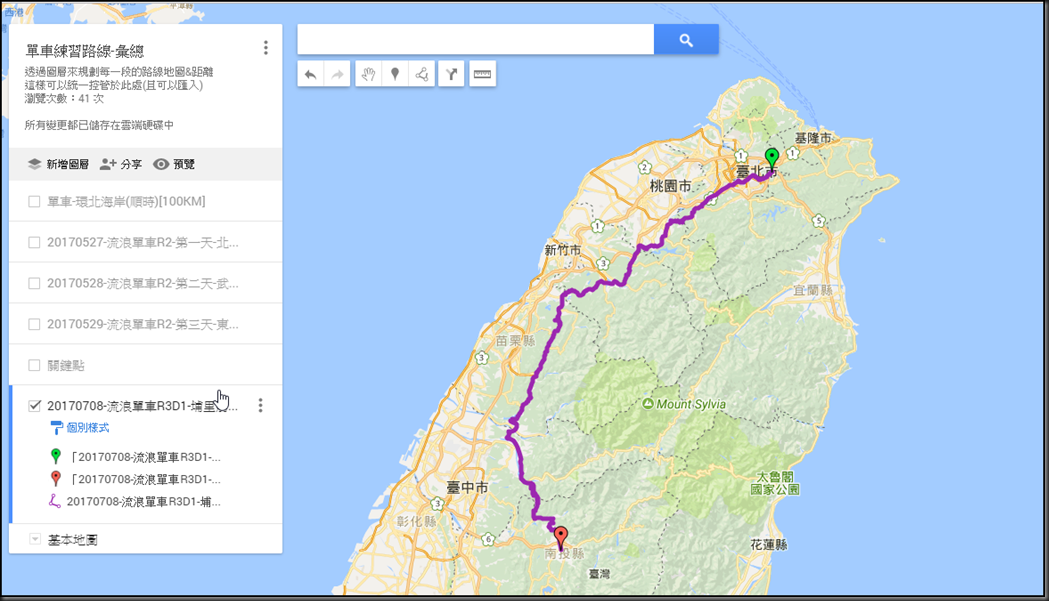Image resolution: width=1049 pixels, height=601 pixels.
Task: Uncheck the 20170708 R3D1 layer checkbox
Action: 34,406
